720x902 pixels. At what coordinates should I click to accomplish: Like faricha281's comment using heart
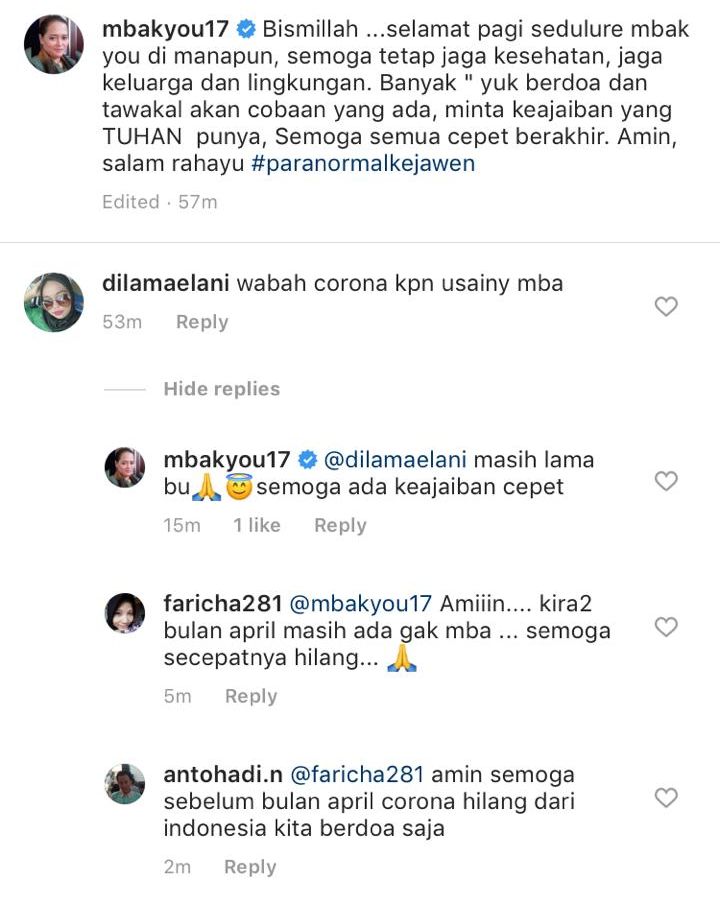tap(666, 627)
